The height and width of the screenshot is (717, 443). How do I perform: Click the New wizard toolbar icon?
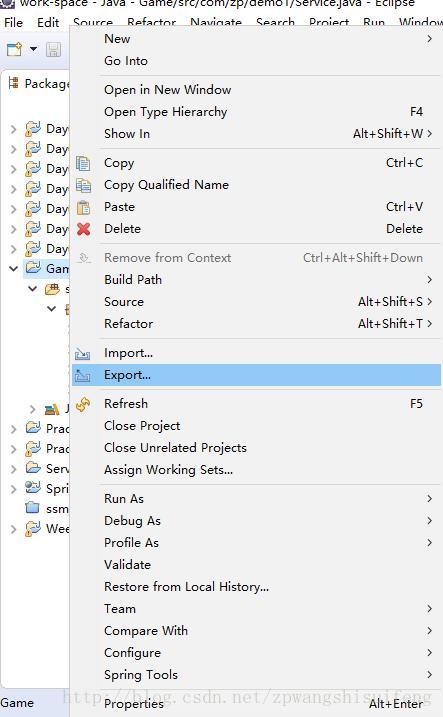(14, 49)
